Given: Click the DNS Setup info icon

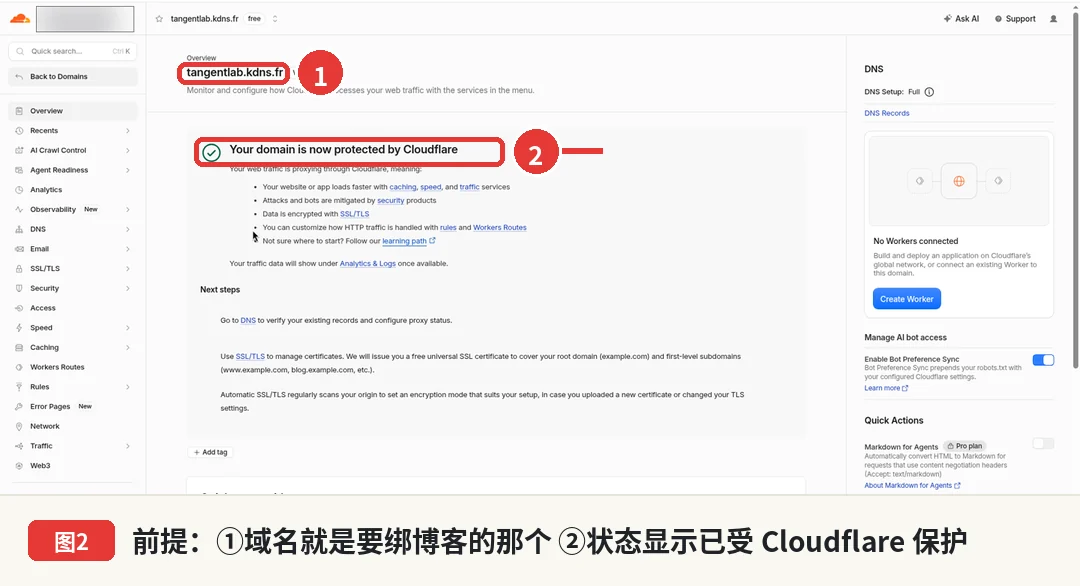Looking at the screenshot, I should pos(929,92).
